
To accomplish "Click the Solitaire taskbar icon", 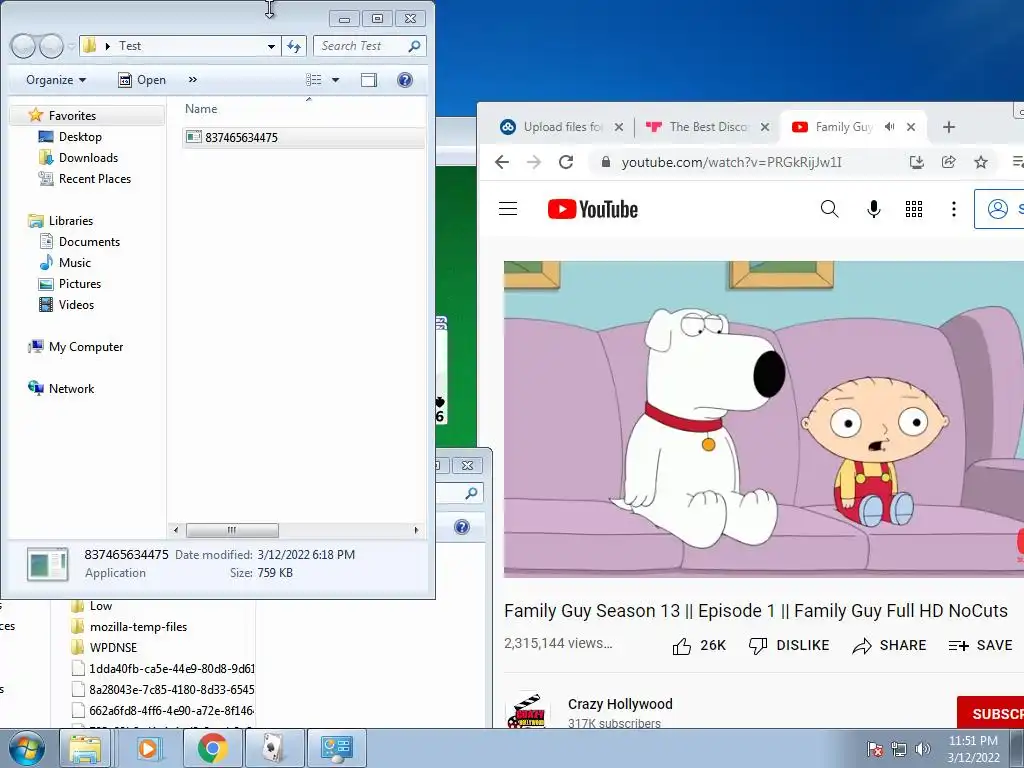I will (273, 748).
